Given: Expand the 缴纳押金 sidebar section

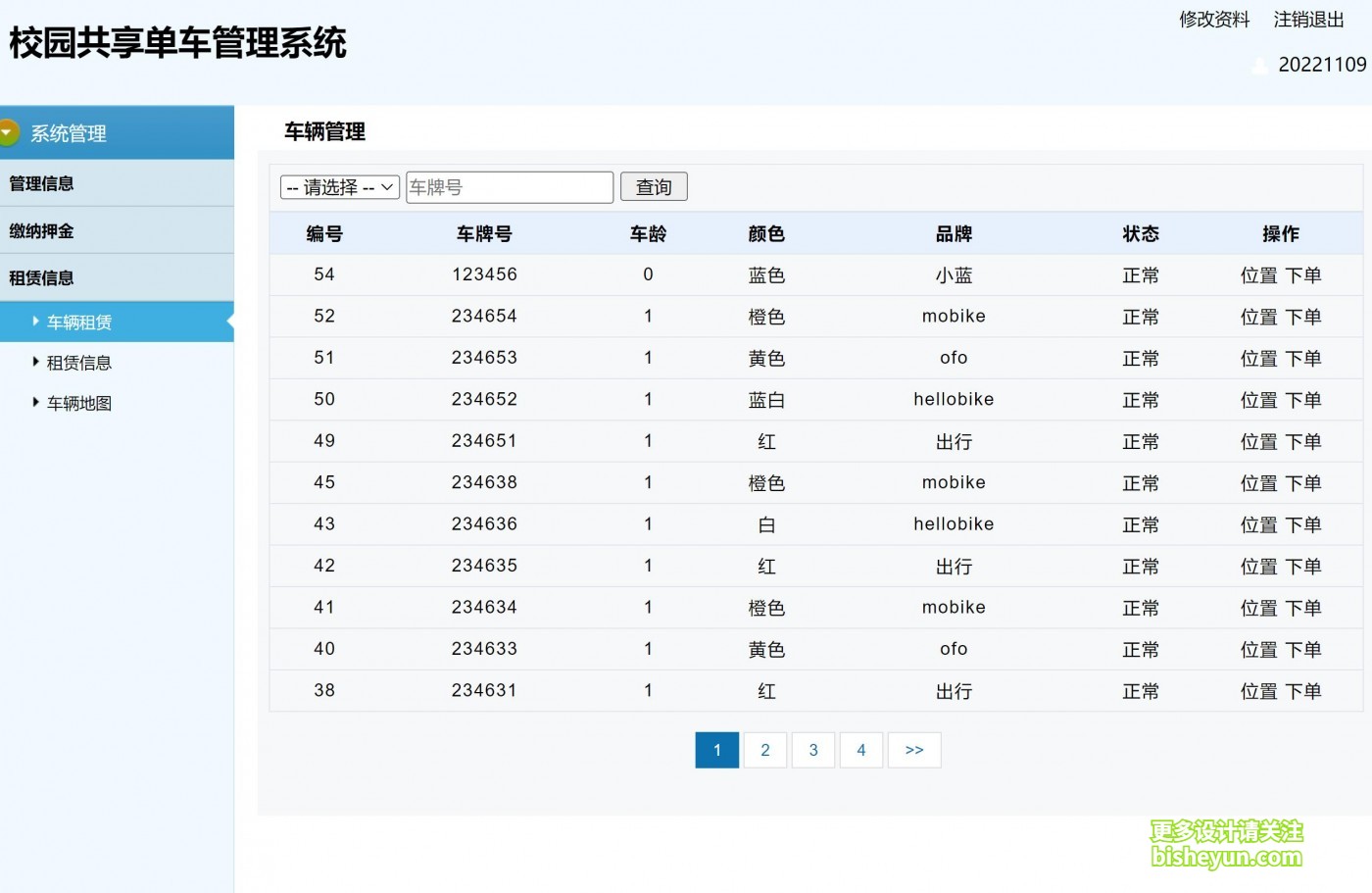Looking at the screenshot, I should click(41, 231).
